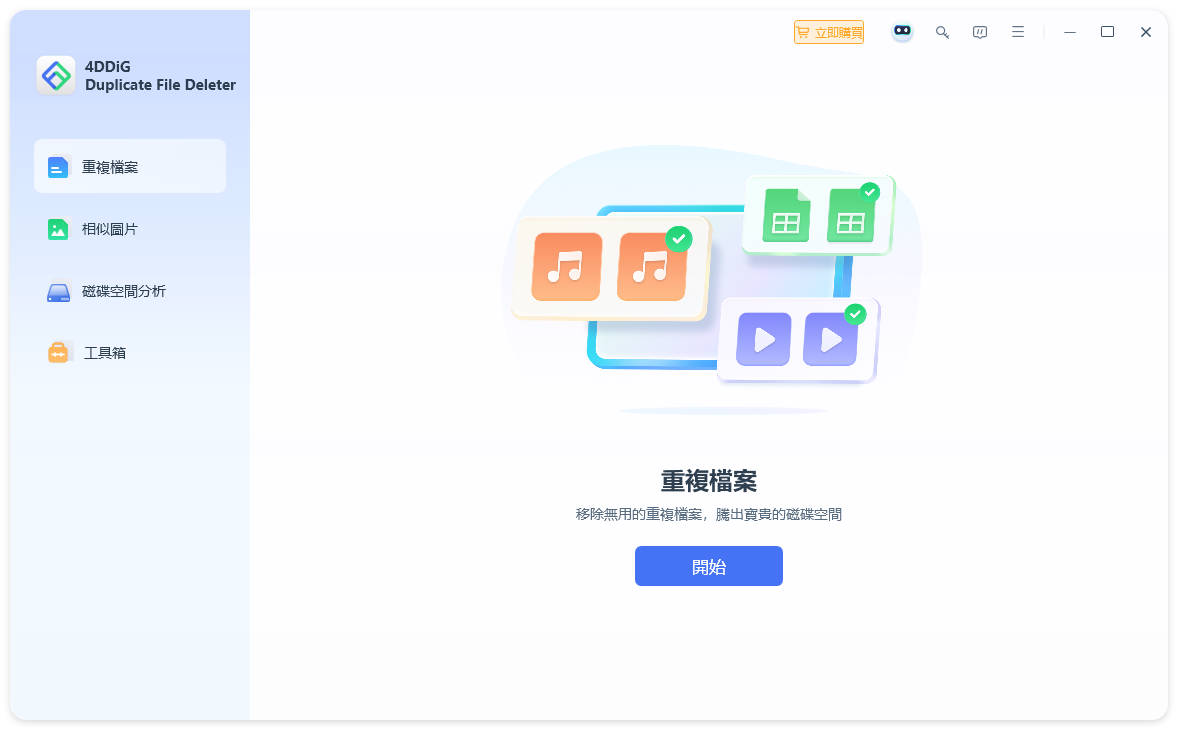Image resolution: width=1178 pixels, height=730 pixels.
Task: Click the AI assistant robot icon
Action: (x=902, y=31)
